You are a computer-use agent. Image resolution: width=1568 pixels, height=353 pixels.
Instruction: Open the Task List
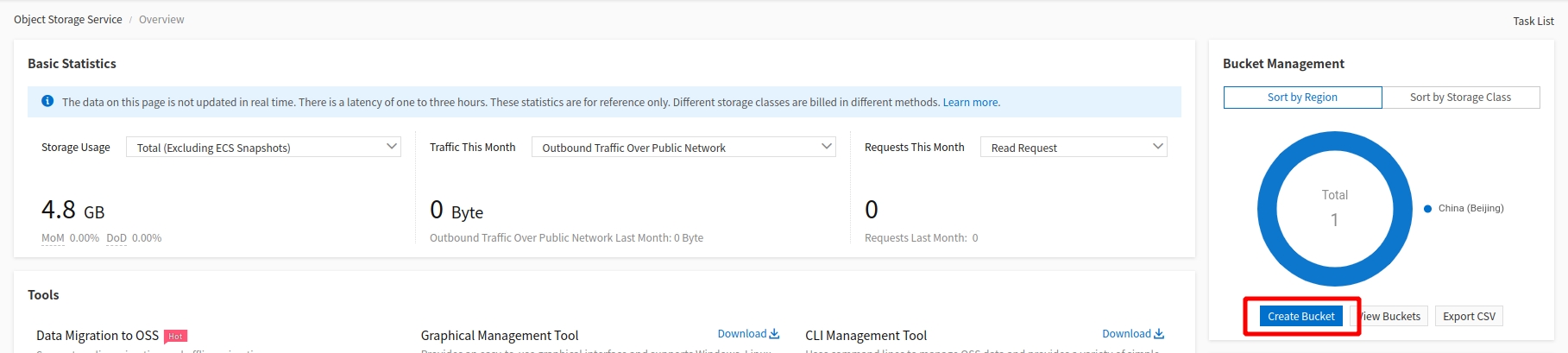click(1533, 21)
